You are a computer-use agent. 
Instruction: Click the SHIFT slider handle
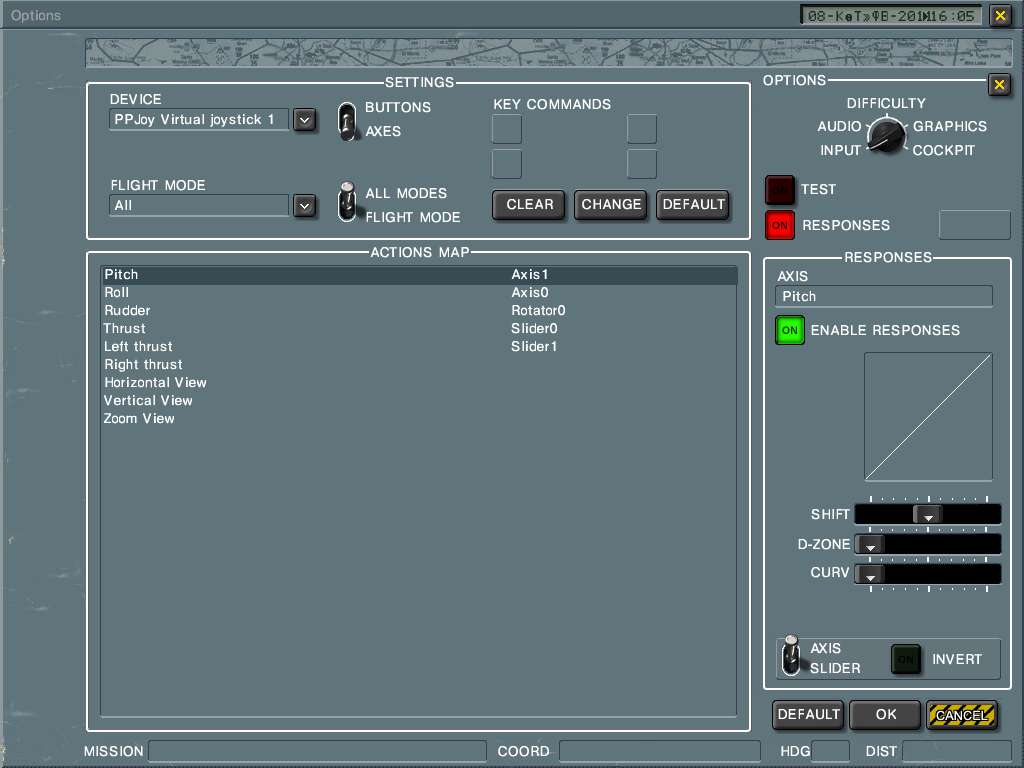[928, 515]
